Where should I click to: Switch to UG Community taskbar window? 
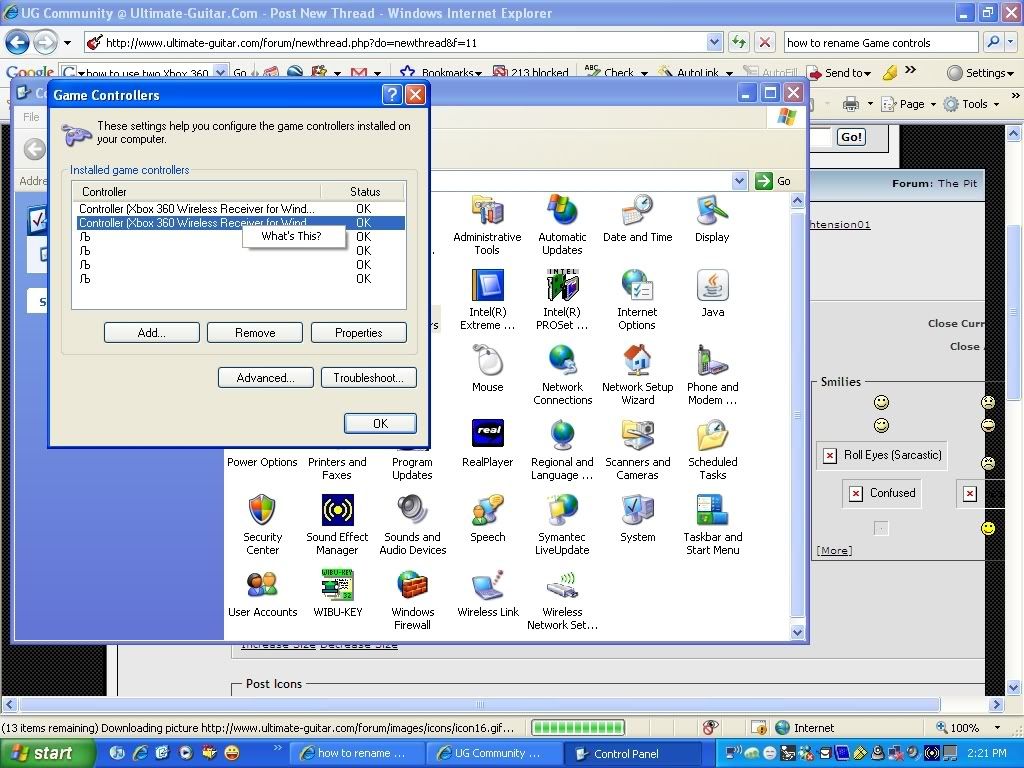coord(494,753)
